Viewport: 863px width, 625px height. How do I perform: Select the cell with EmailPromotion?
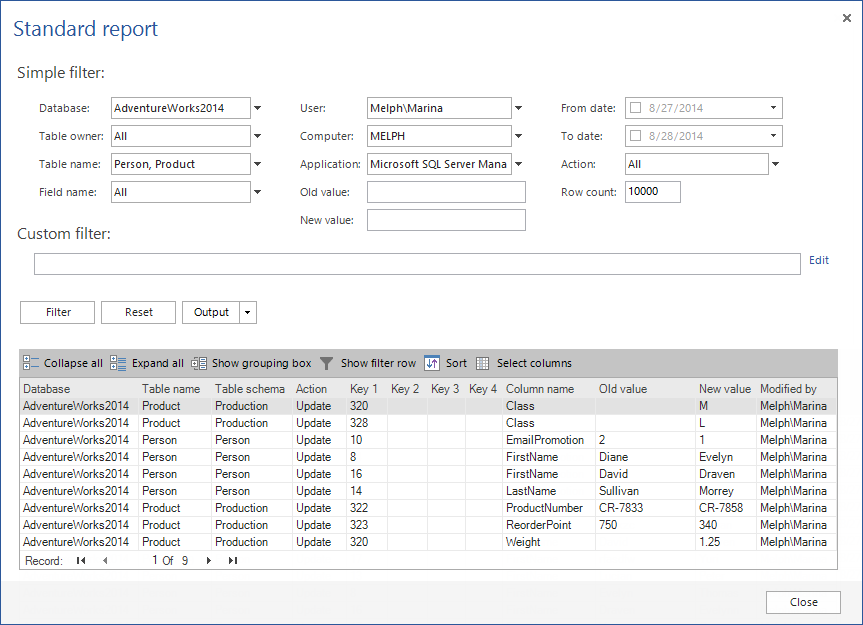coord(549,440)
